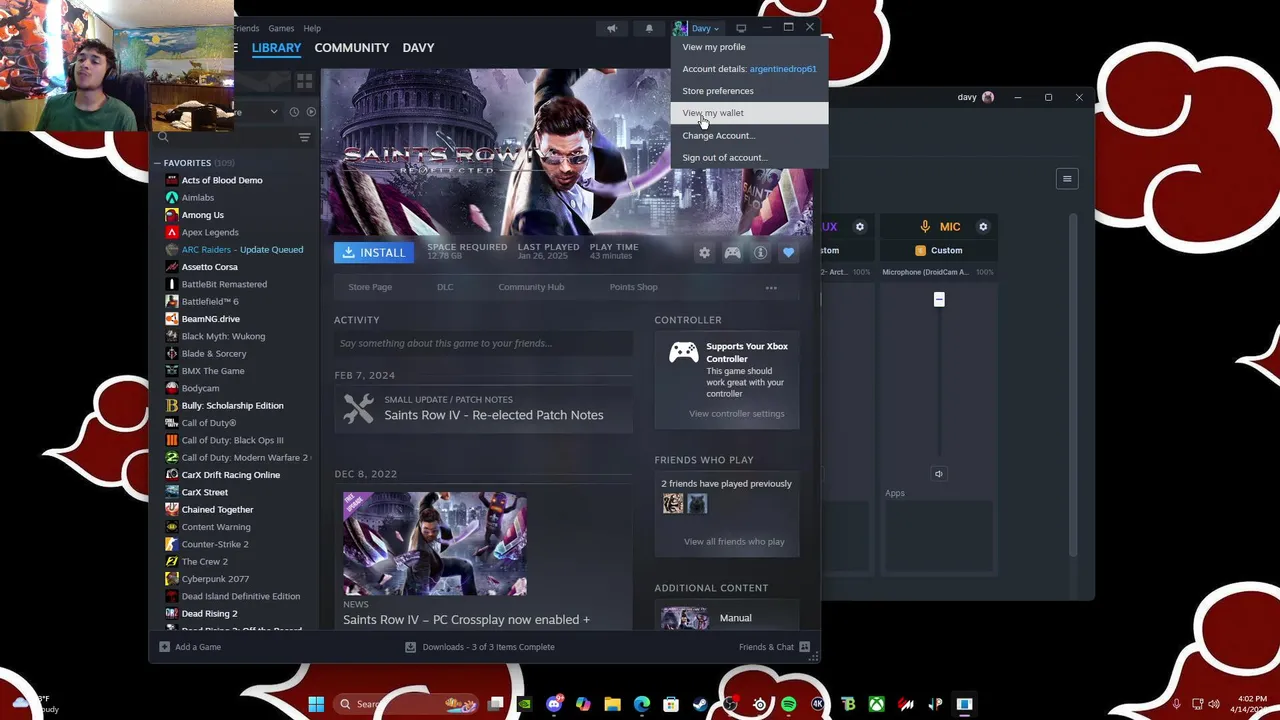Open the Steam announcements megaphone icon
The width and height of the screenshot is (1280, 720).
pyautogui.click(x=612, y=28)
